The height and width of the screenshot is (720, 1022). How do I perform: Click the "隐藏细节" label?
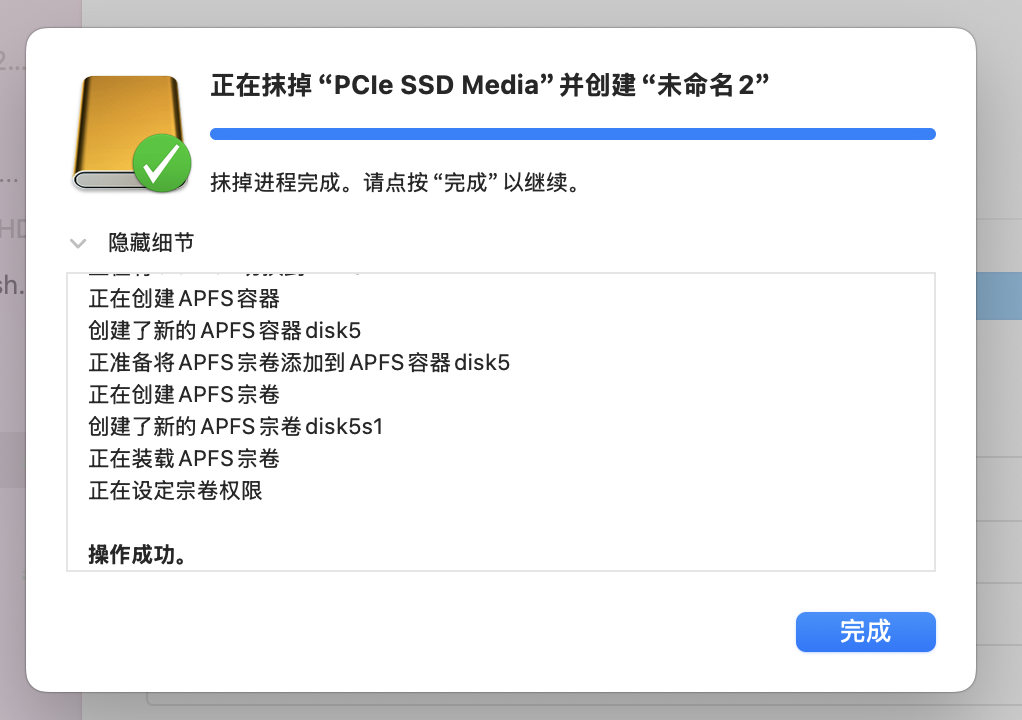point(151,243)
